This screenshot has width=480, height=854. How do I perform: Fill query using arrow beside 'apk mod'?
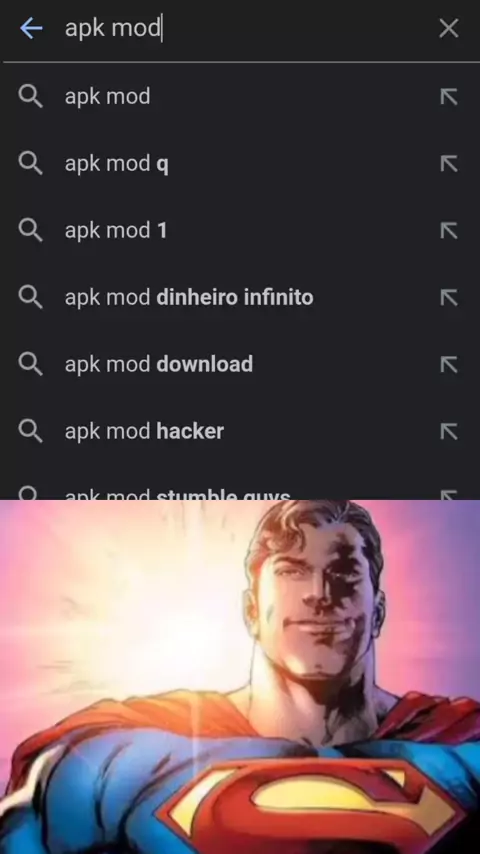pos(448,97)
